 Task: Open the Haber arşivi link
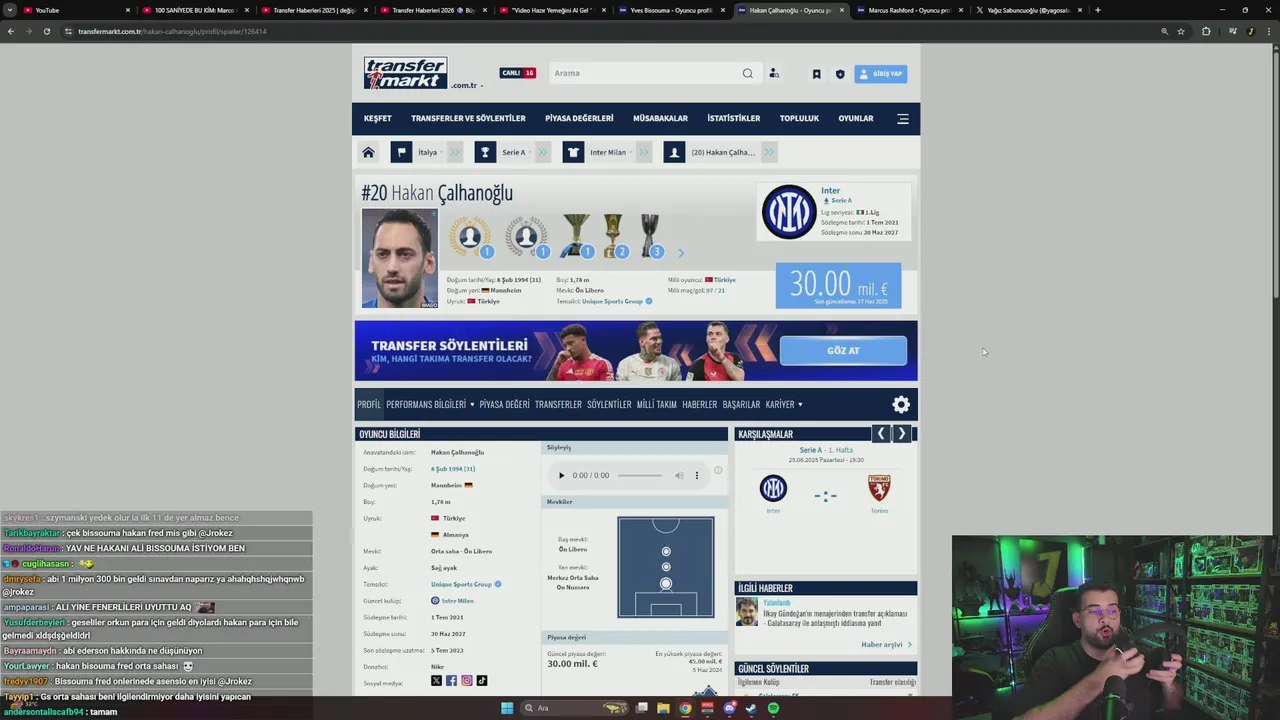coord(886,645)
